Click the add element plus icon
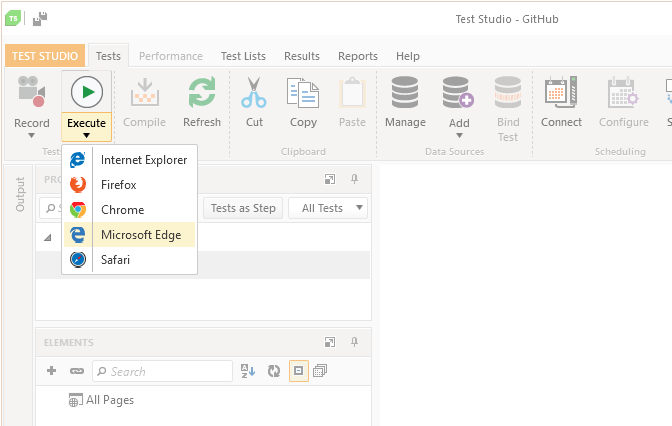Viewport: 672px width, 426px height. tap(51, 371)
